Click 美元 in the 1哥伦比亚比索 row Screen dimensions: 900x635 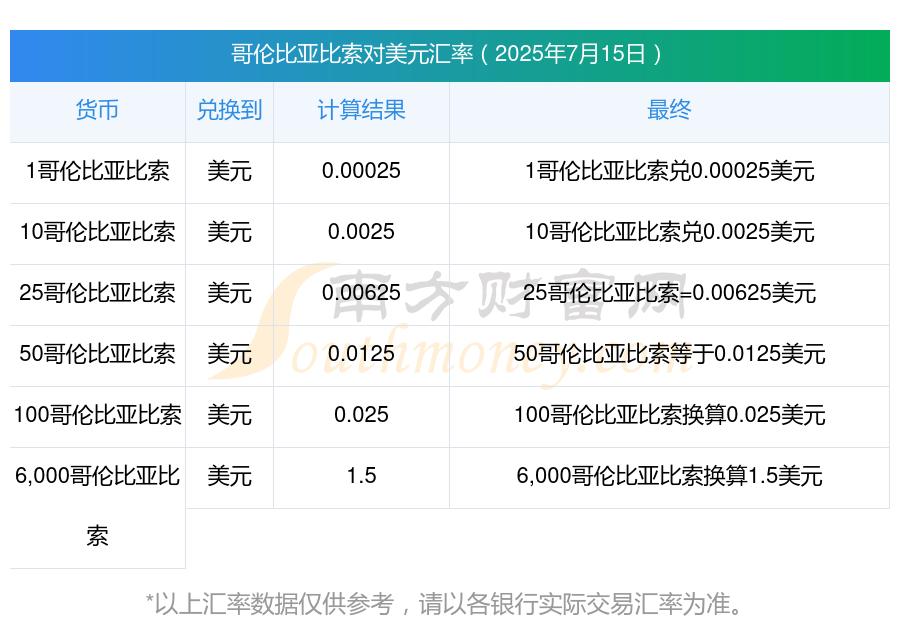coord(230,171)
